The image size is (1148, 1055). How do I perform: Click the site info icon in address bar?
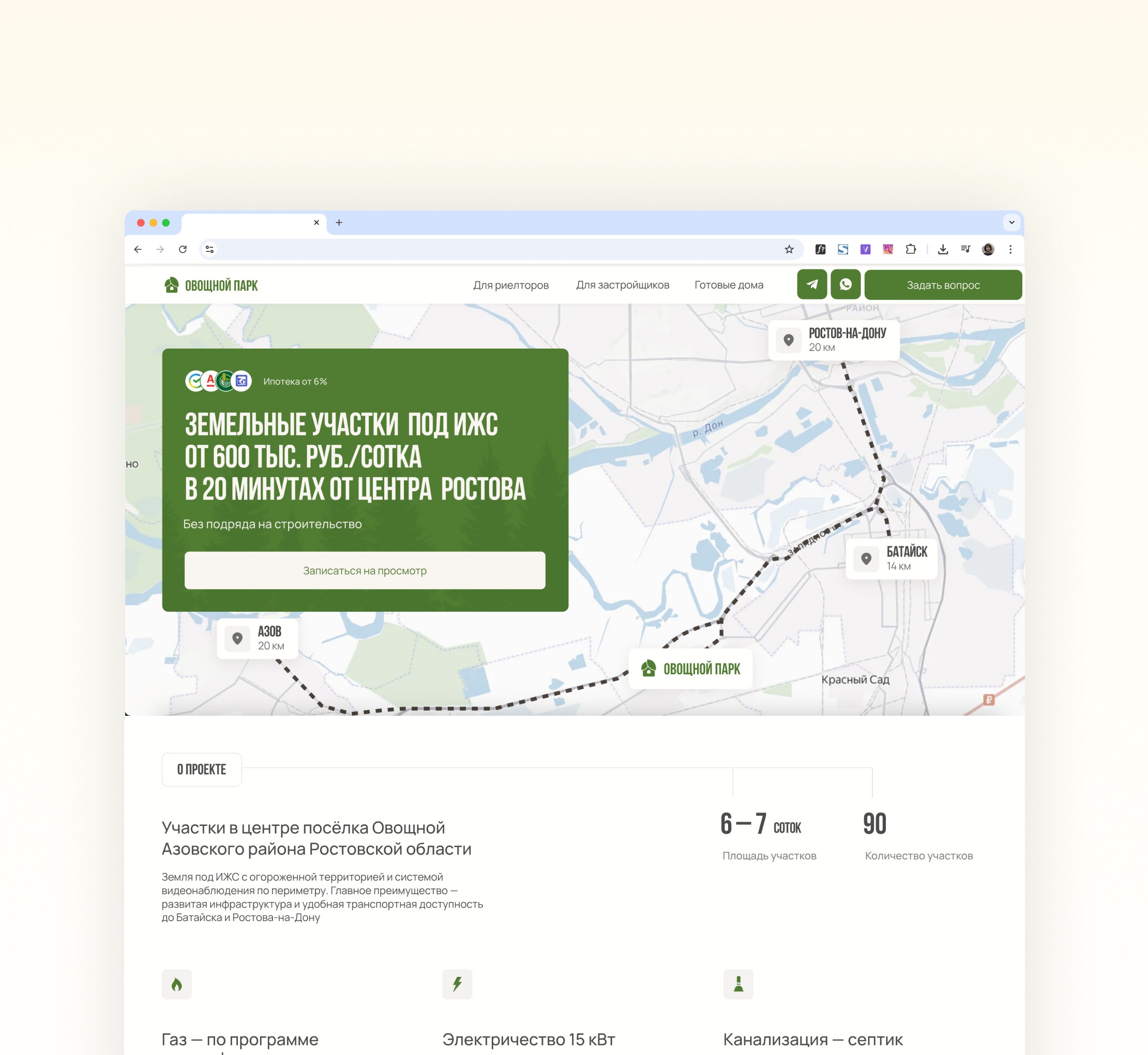coord(209,249)
